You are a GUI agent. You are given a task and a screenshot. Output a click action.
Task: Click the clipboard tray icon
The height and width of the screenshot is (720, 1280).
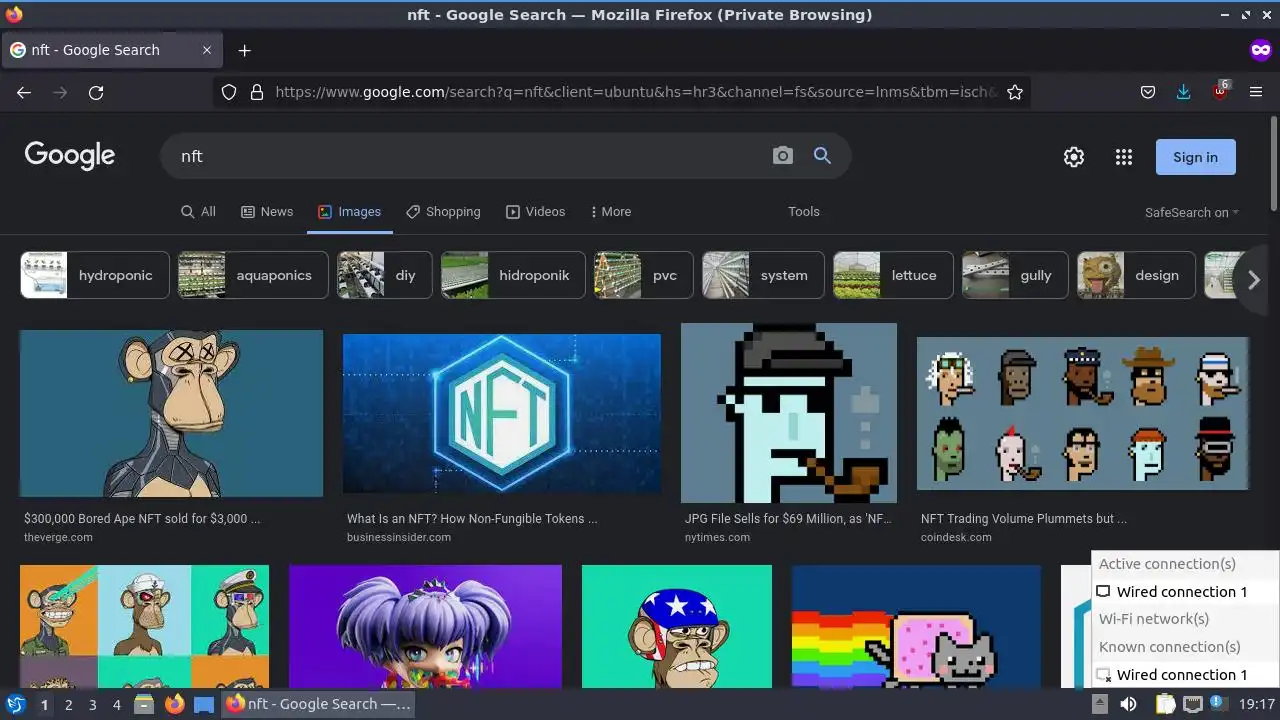[1165, 704]
